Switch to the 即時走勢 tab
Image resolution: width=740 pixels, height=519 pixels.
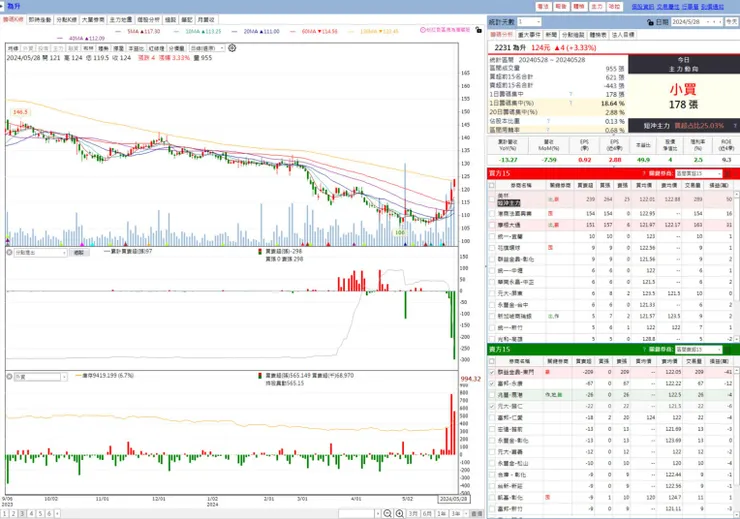(40, 20)
